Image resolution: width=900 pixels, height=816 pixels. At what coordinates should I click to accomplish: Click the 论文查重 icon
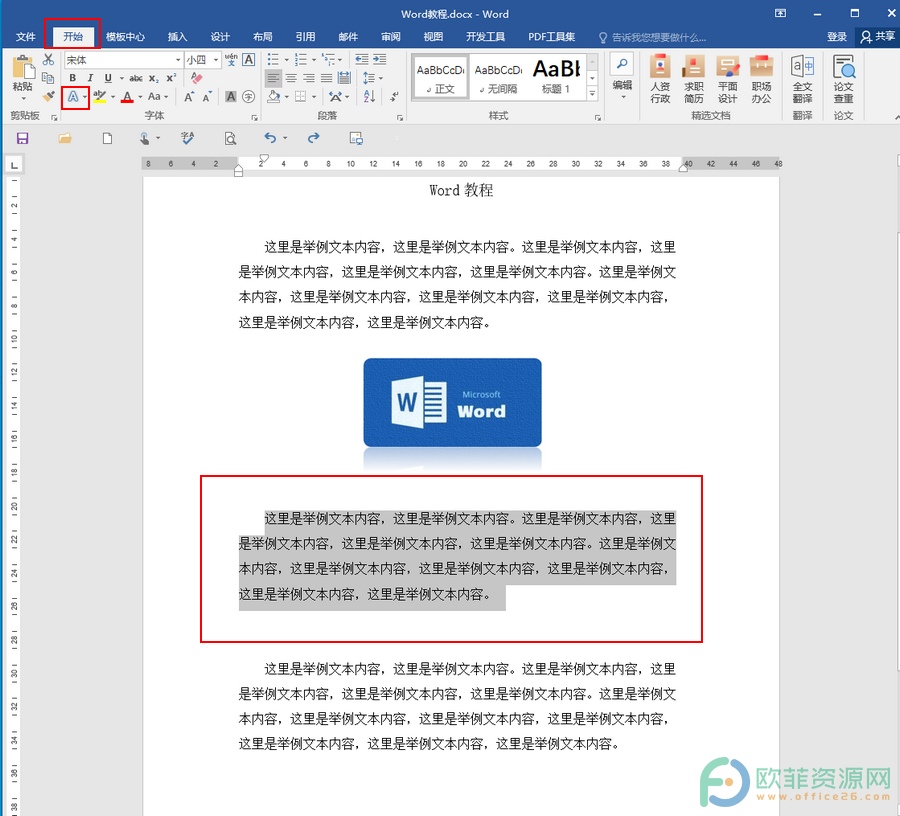coord(843,79)
